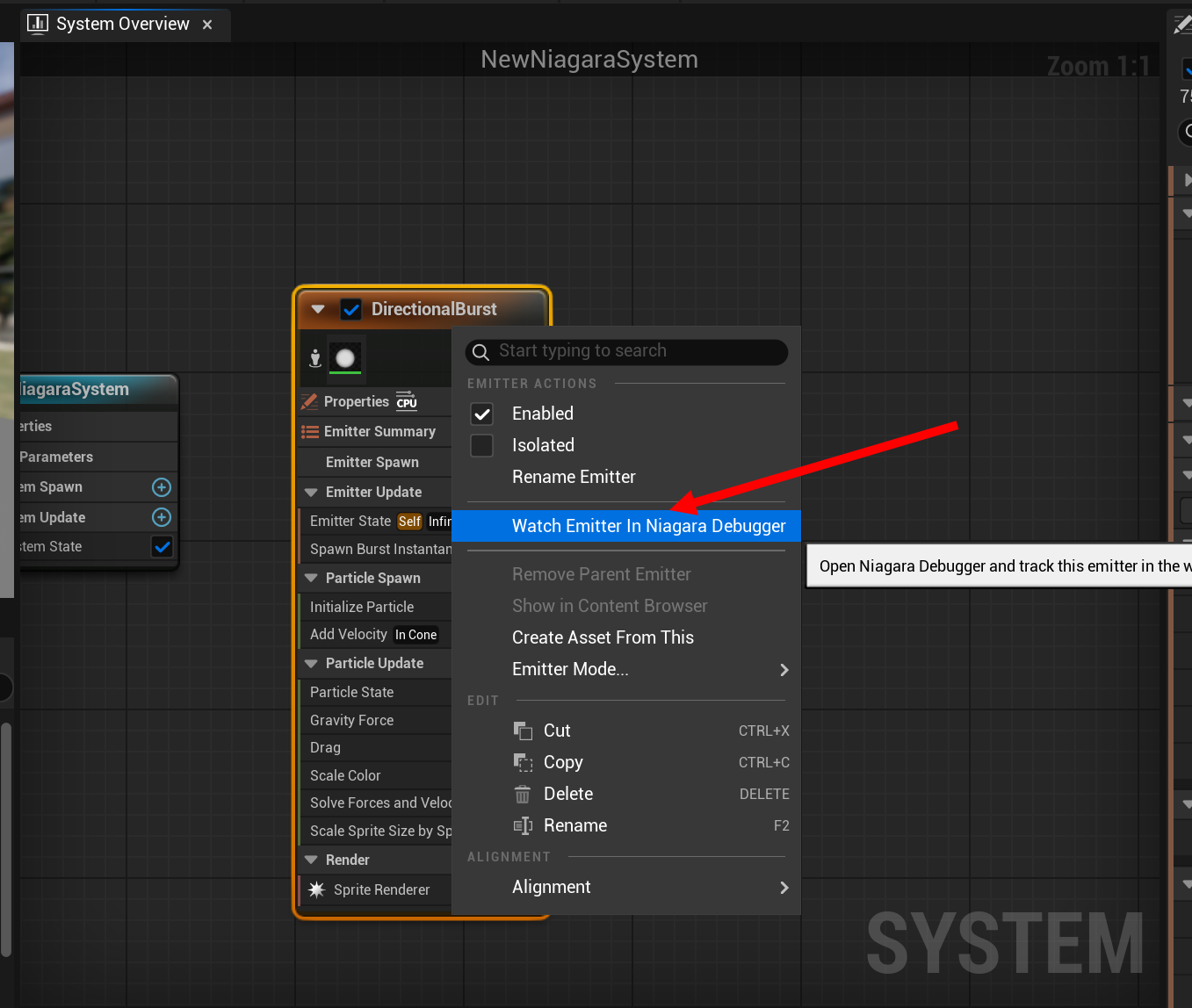Select the Gravity Force module
The height and width of the screenshot is (1008, 1192).
tap(375, 720)
